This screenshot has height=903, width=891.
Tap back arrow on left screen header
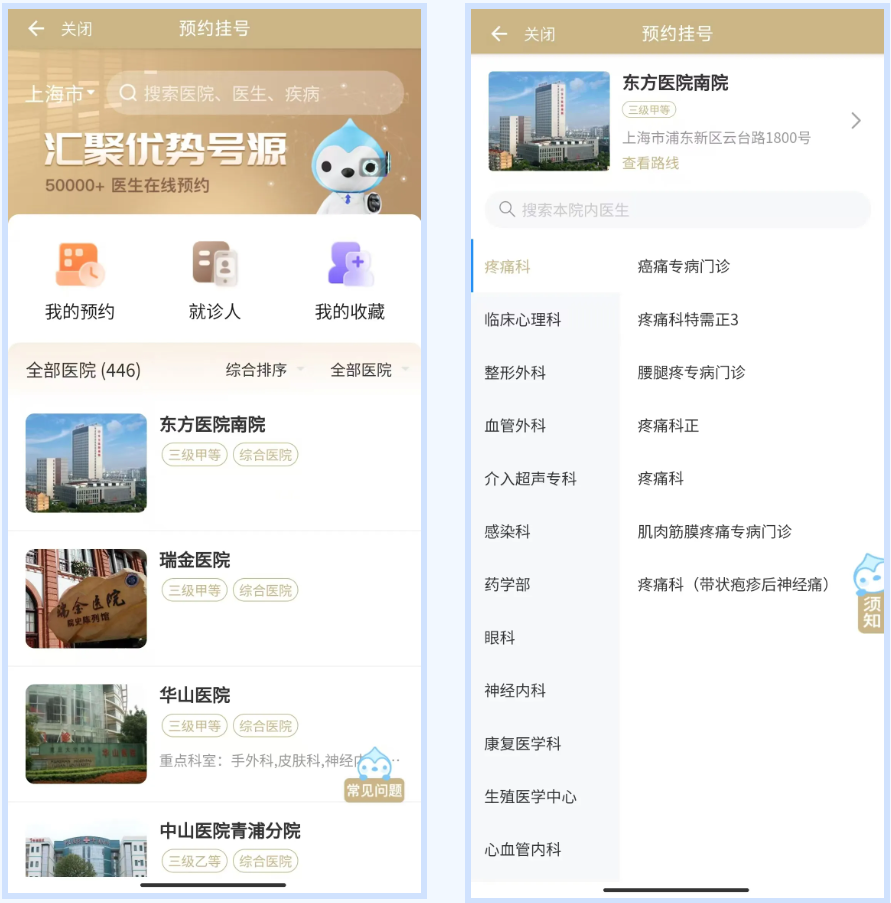point(36,29)
